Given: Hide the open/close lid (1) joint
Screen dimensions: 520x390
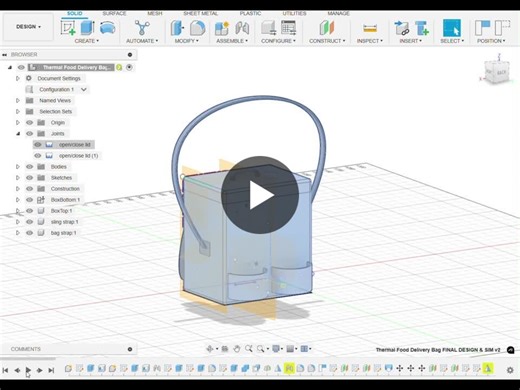Looking at the screenshot, I should [38, 156].
